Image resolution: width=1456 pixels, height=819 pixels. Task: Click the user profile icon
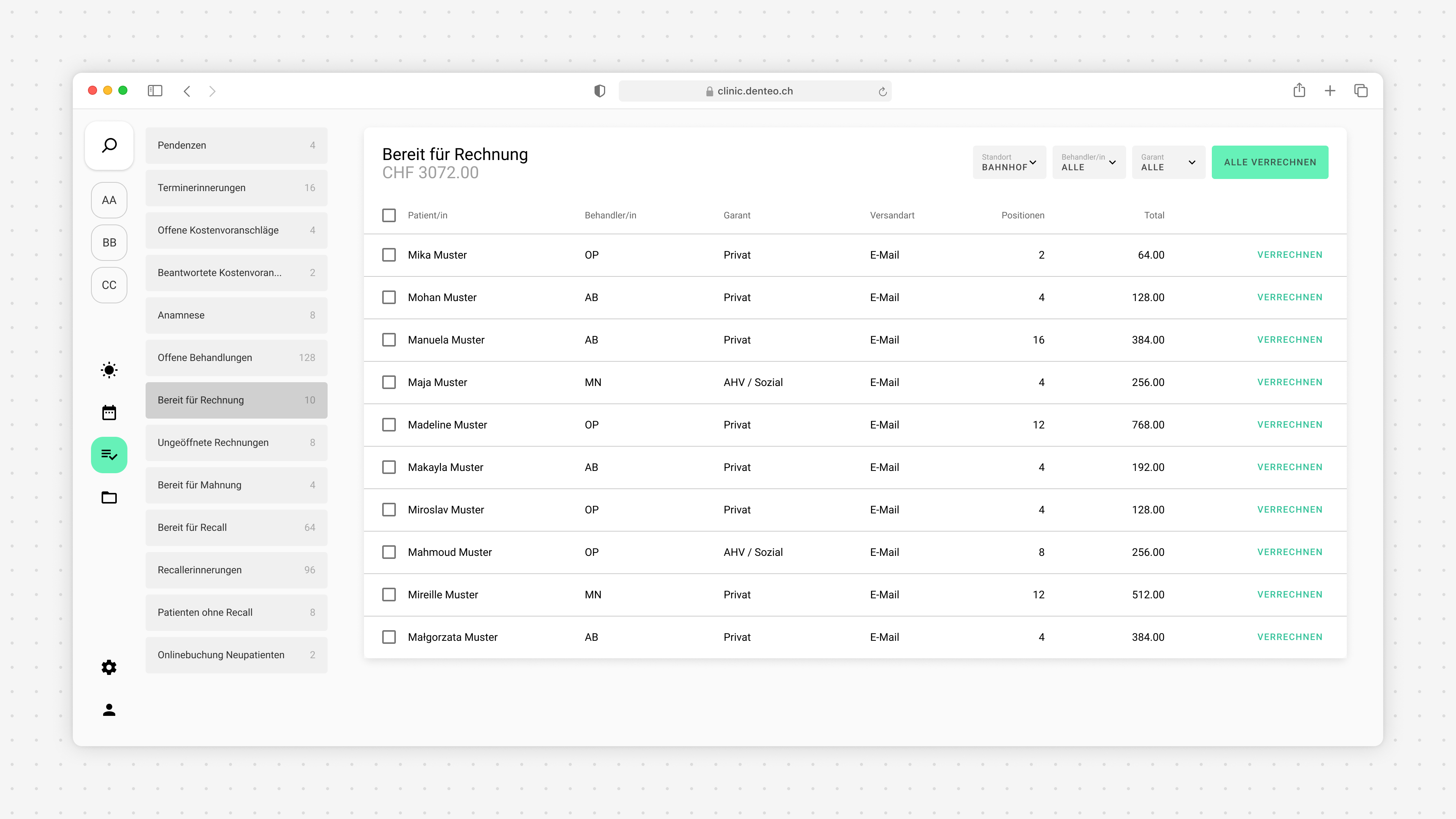point(109,710)
